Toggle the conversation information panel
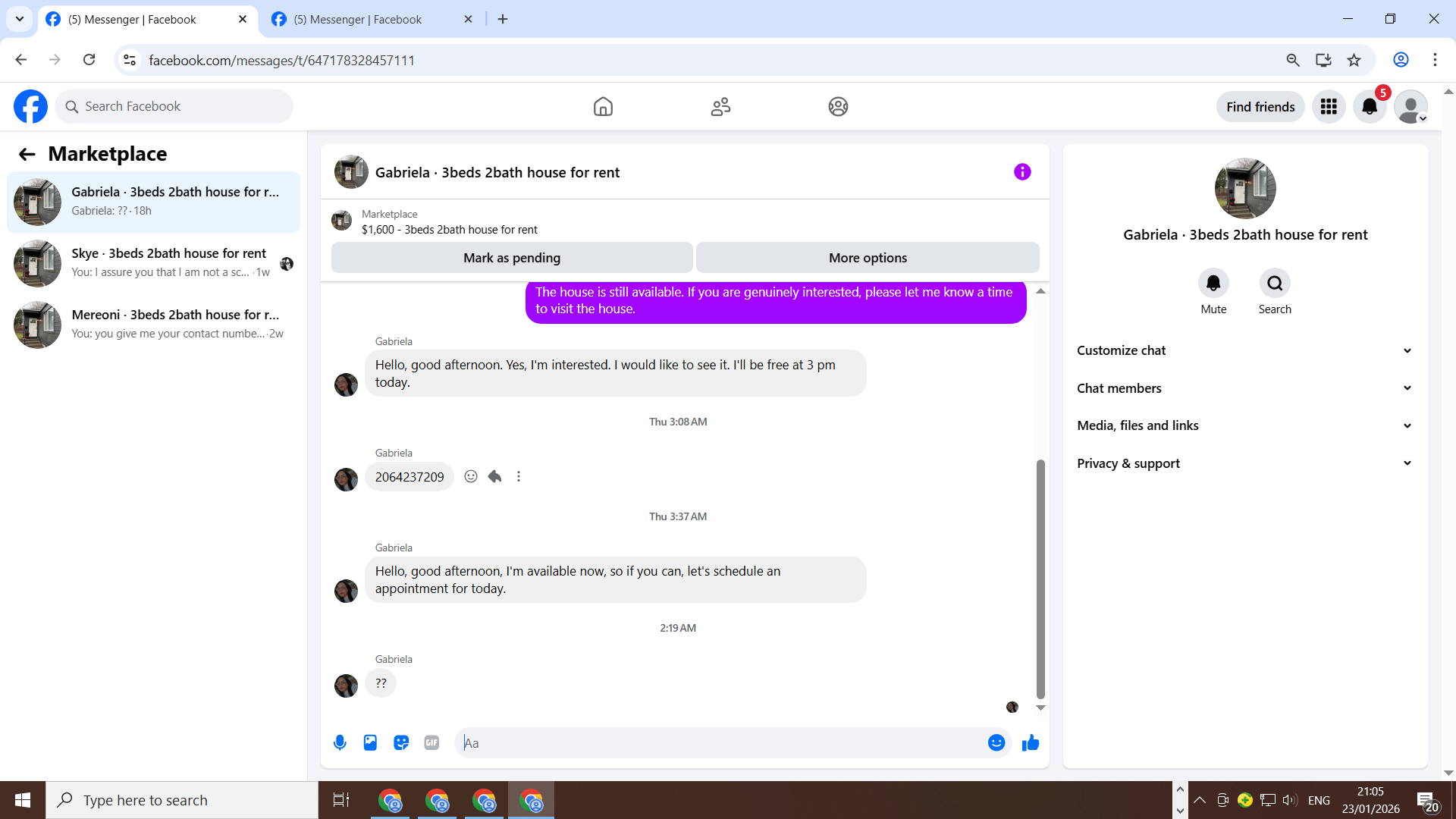The height and width of the screenshot is (819, 1456). pos(1022,172)
